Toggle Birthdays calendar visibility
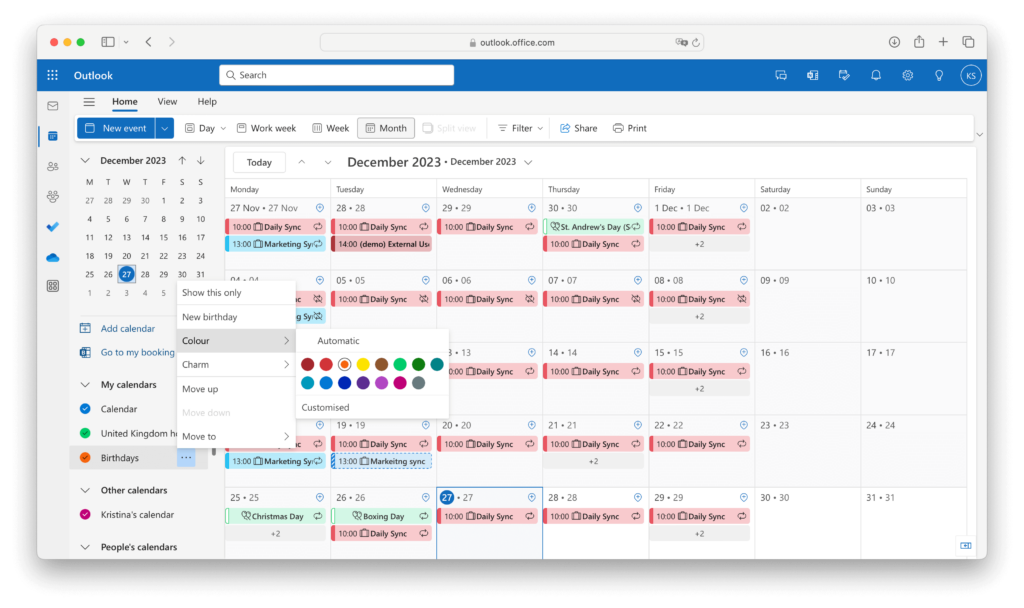This screenshot has height=608, width=1024. tap(85, 457)
